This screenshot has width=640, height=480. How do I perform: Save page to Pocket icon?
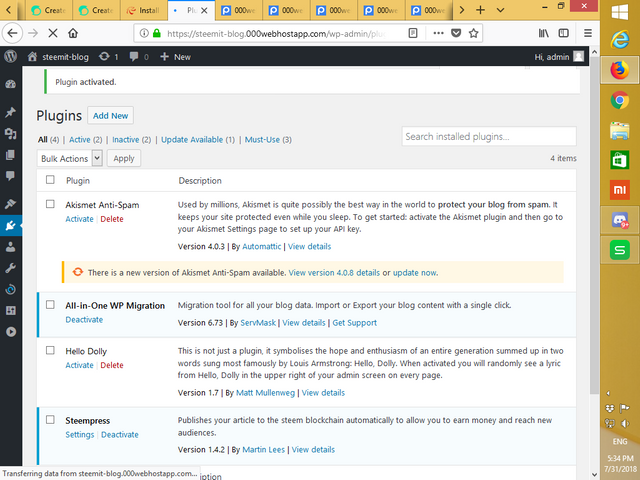pyautogui.click(x=456, y=33)
